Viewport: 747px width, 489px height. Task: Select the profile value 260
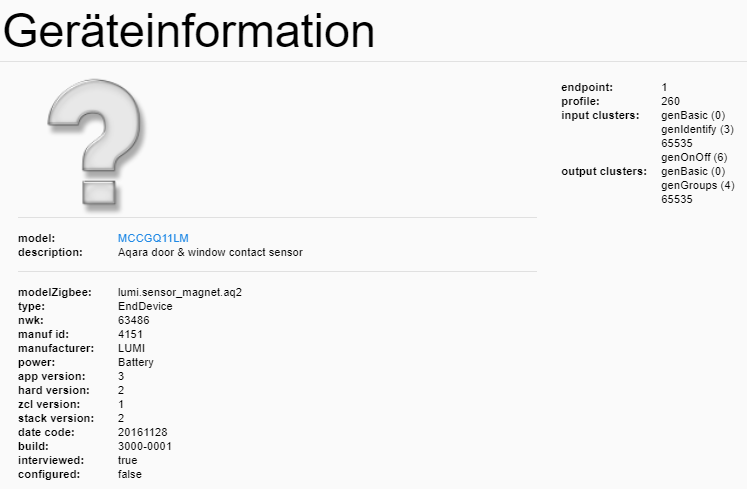pos(670,101)
